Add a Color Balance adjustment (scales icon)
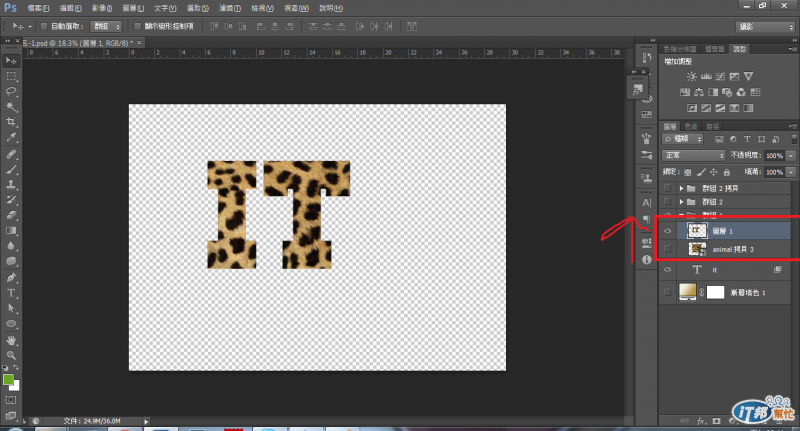Viewport: 800px width, 431px height. tap(699, 92)
